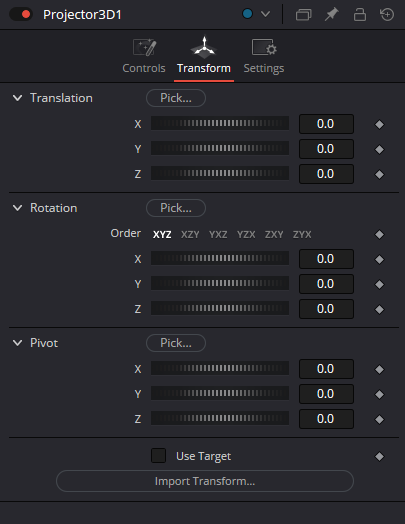This screenshot has width=405, height=524.
Task: Add keyframe for Use Target
Action: [x=379, y=456]
